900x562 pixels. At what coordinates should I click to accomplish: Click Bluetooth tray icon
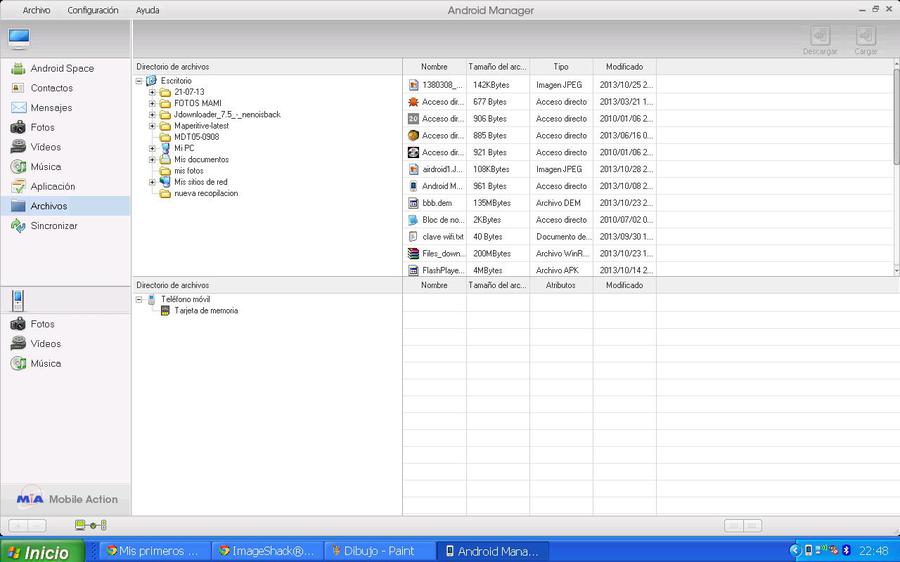845,551
